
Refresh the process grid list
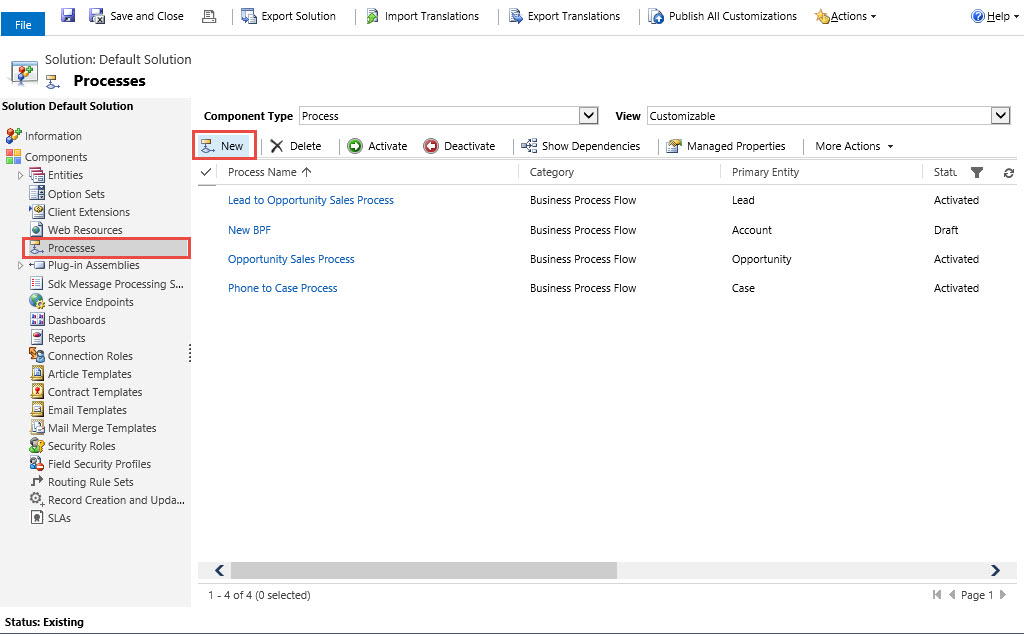(1008, 173)
